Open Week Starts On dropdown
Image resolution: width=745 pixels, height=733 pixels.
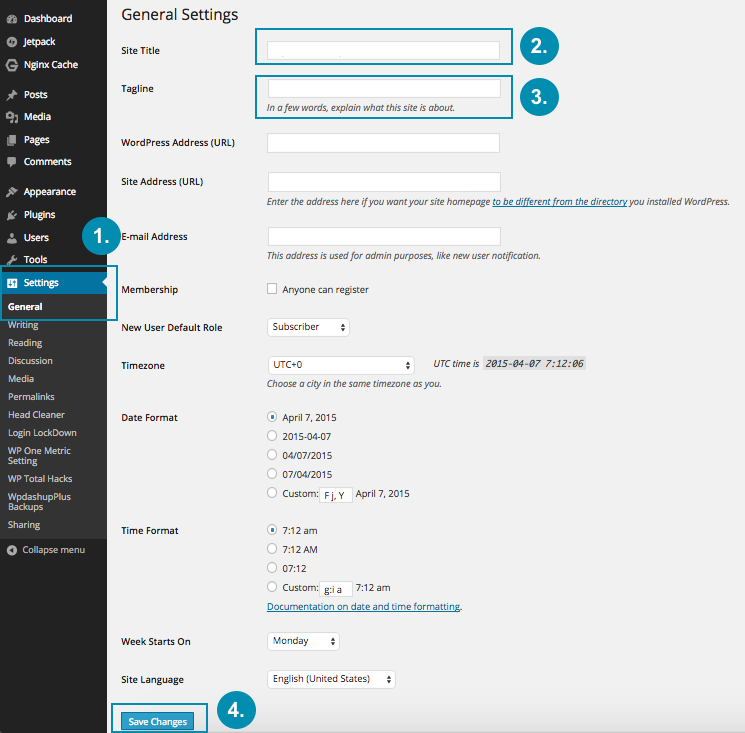[303, 641]
